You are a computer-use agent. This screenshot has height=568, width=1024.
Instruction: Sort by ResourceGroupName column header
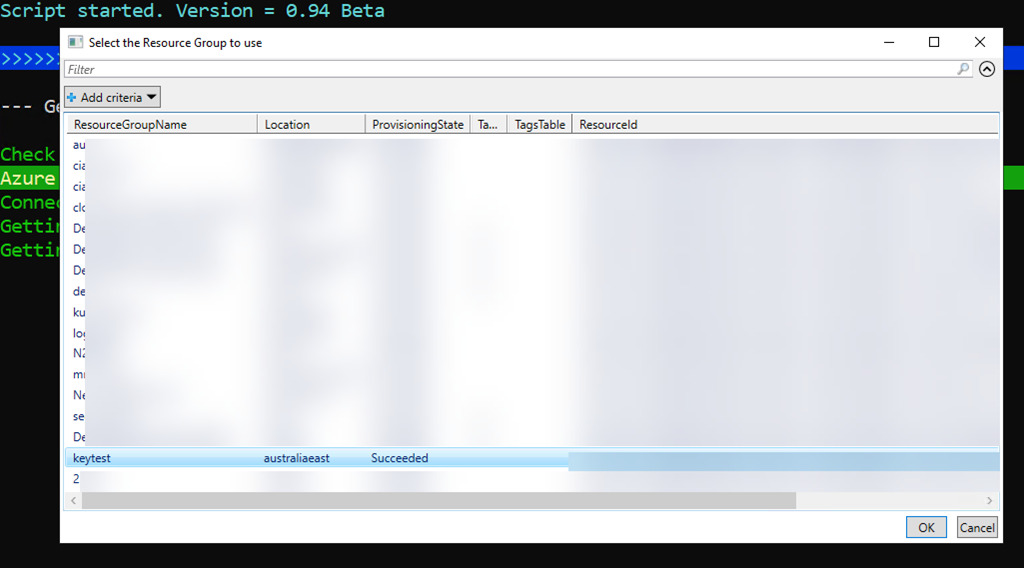[130, 125]
